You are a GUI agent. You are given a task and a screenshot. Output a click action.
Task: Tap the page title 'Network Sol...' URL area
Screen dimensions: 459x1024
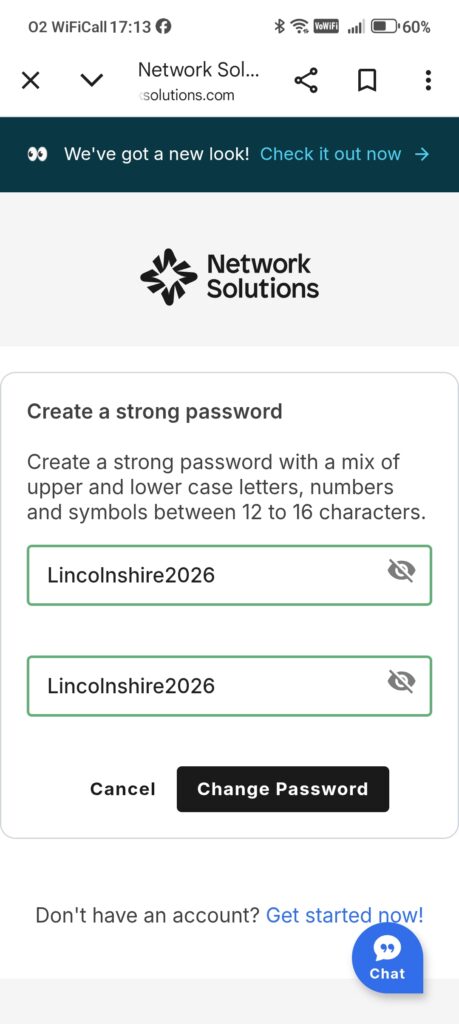click(x=198, y=81)
